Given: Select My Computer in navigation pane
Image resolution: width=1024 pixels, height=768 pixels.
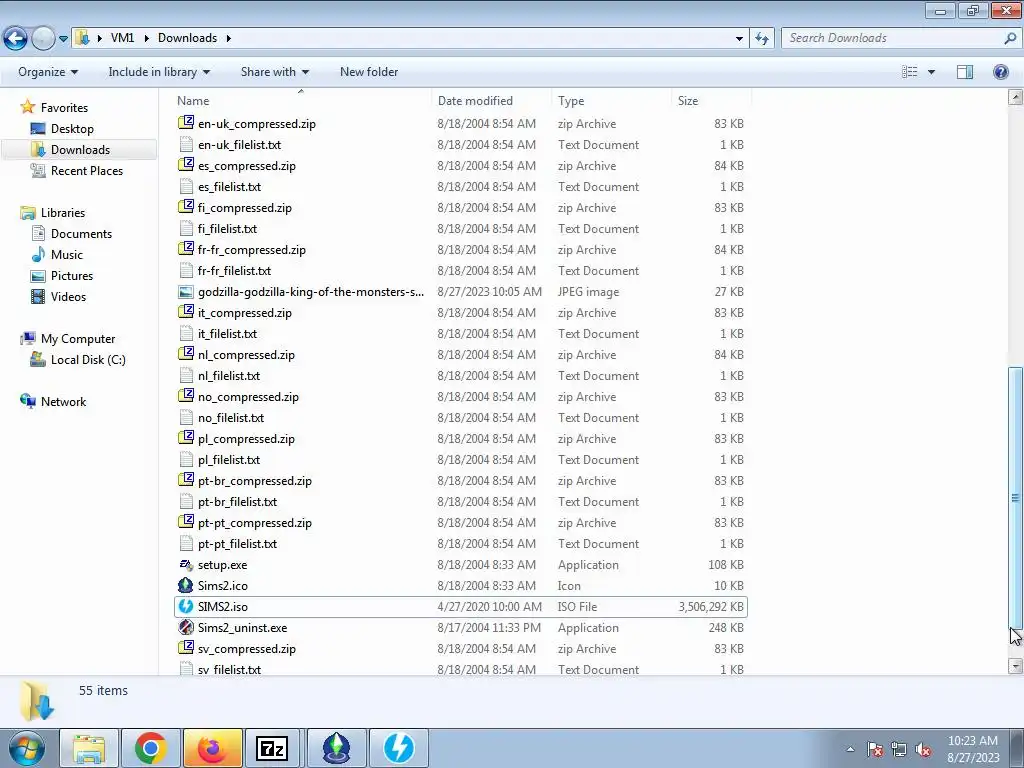Looking at the screenshot, I should tap(78, 339).
